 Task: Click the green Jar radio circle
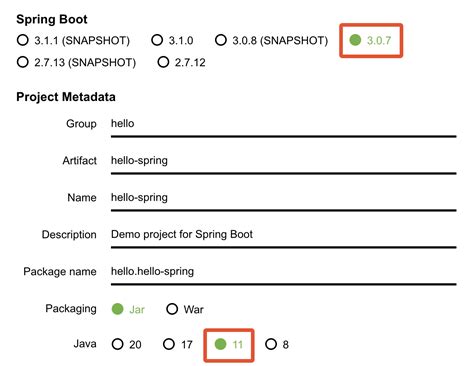[x=117, y=309]
